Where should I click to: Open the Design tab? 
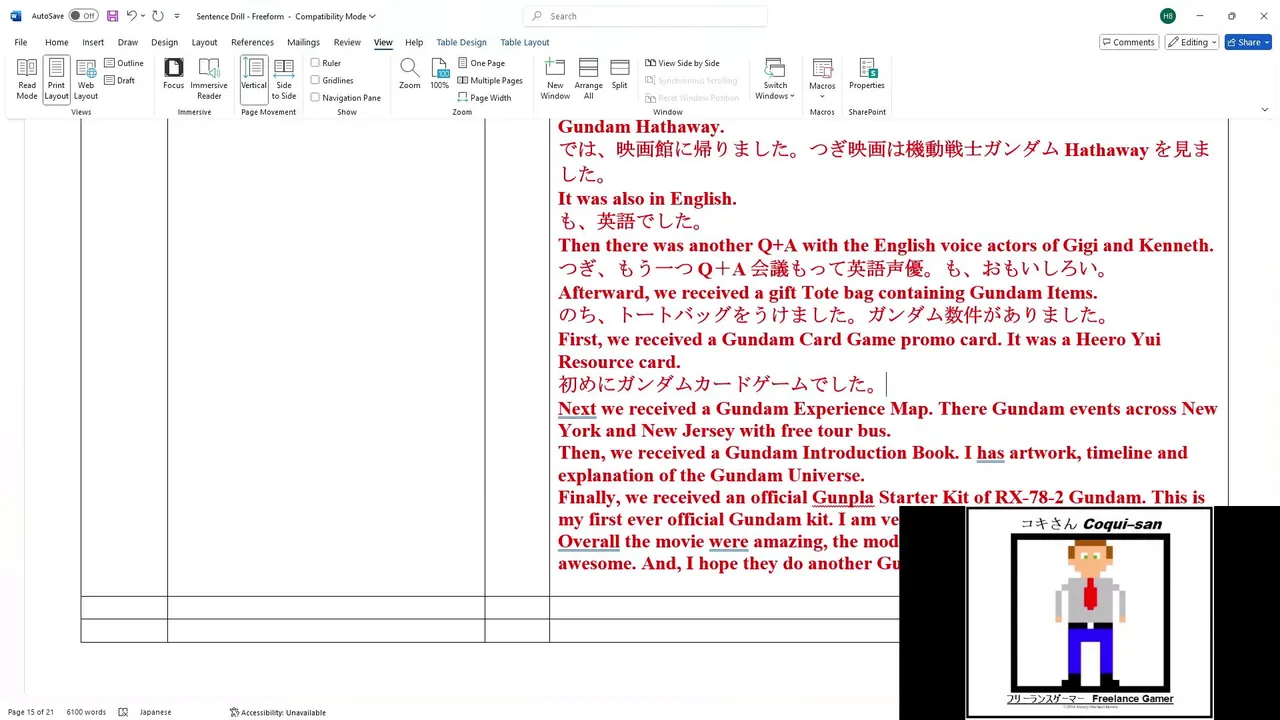164,42
